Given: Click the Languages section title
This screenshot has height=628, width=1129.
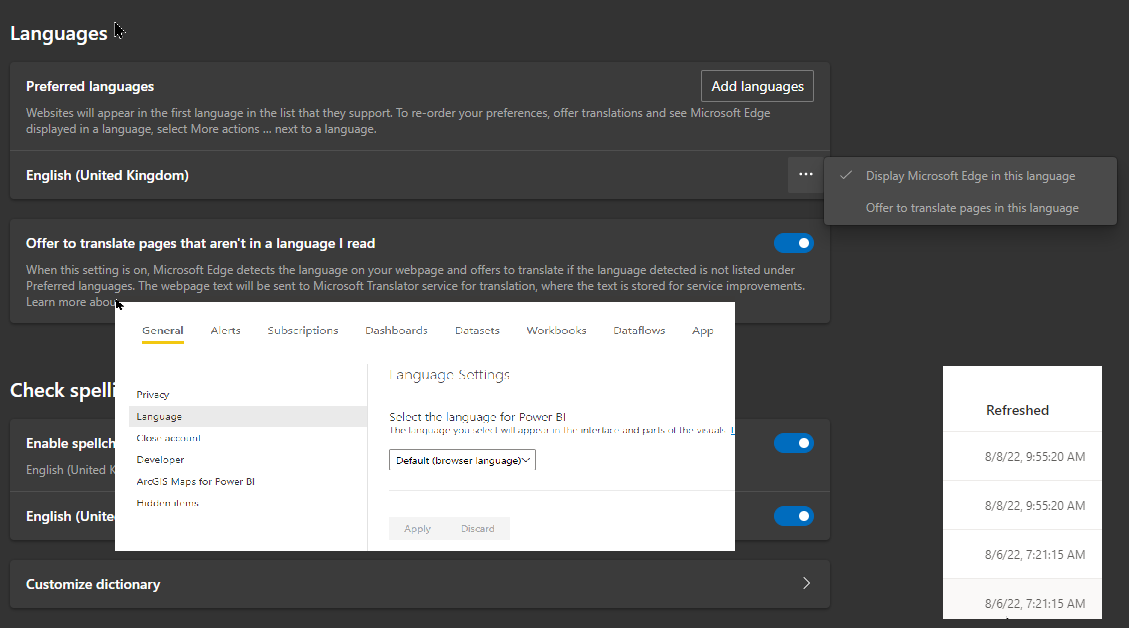Looking at the screenshot, I should pyautogui.click(x=58, y=34).
